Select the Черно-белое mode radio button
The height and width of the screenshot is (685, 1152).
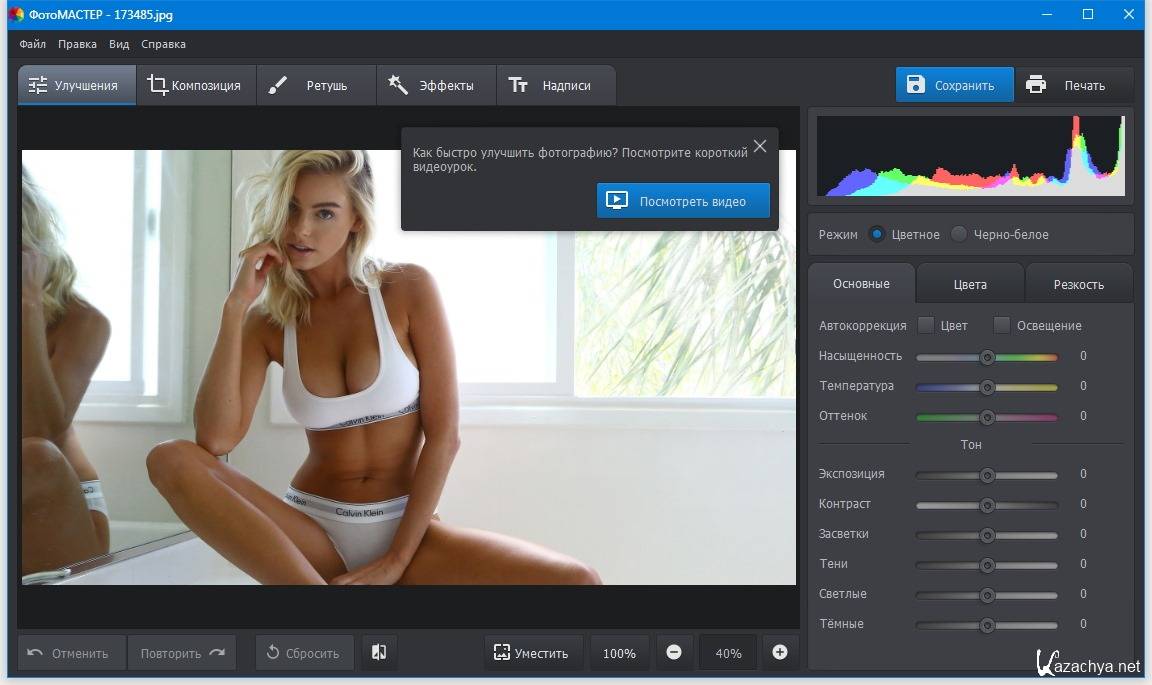(959, 234)
